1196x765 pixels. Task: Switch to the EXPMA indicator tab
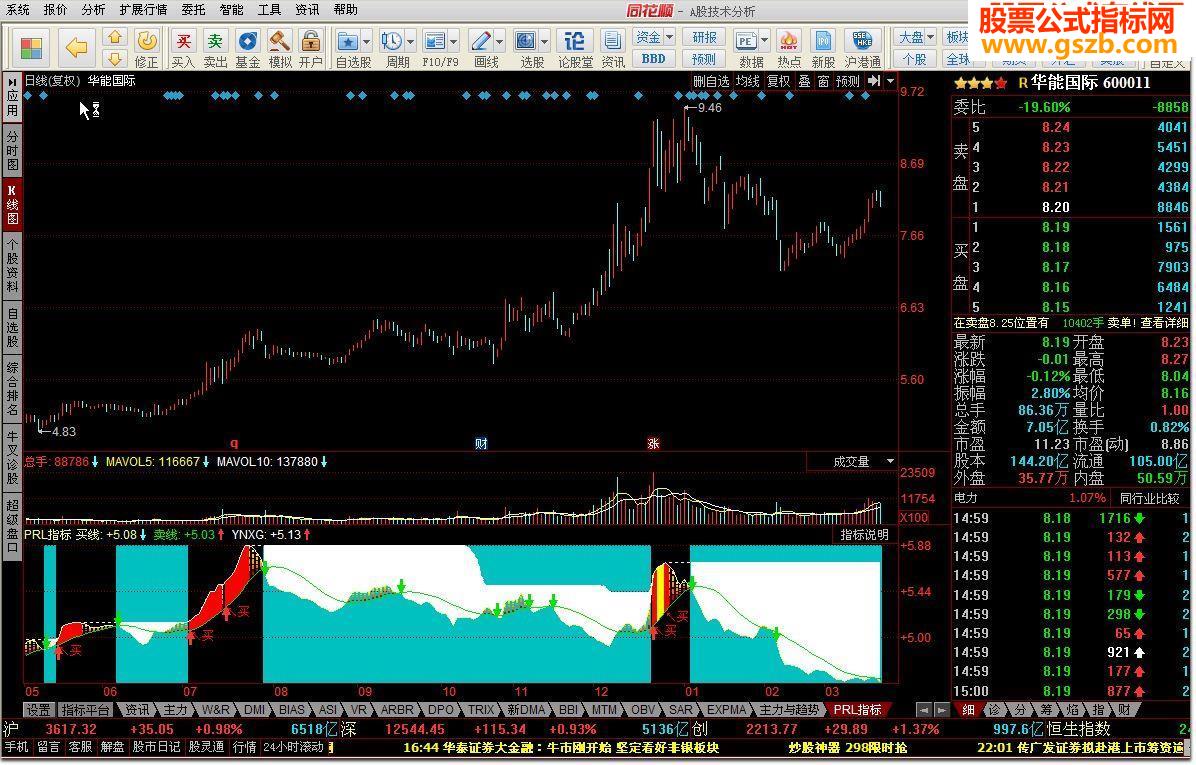(x=726, y=711)
